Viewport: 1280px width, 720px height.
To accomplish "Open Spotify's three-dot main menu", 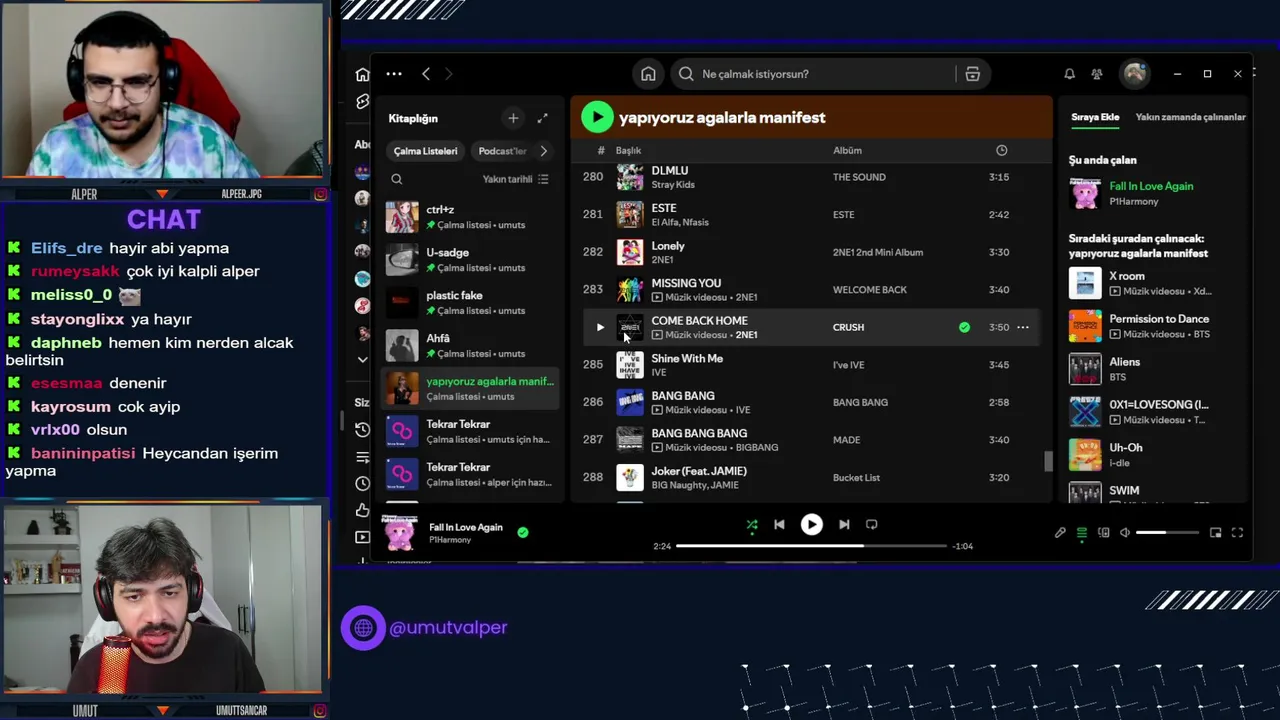I will click(394, 74).
